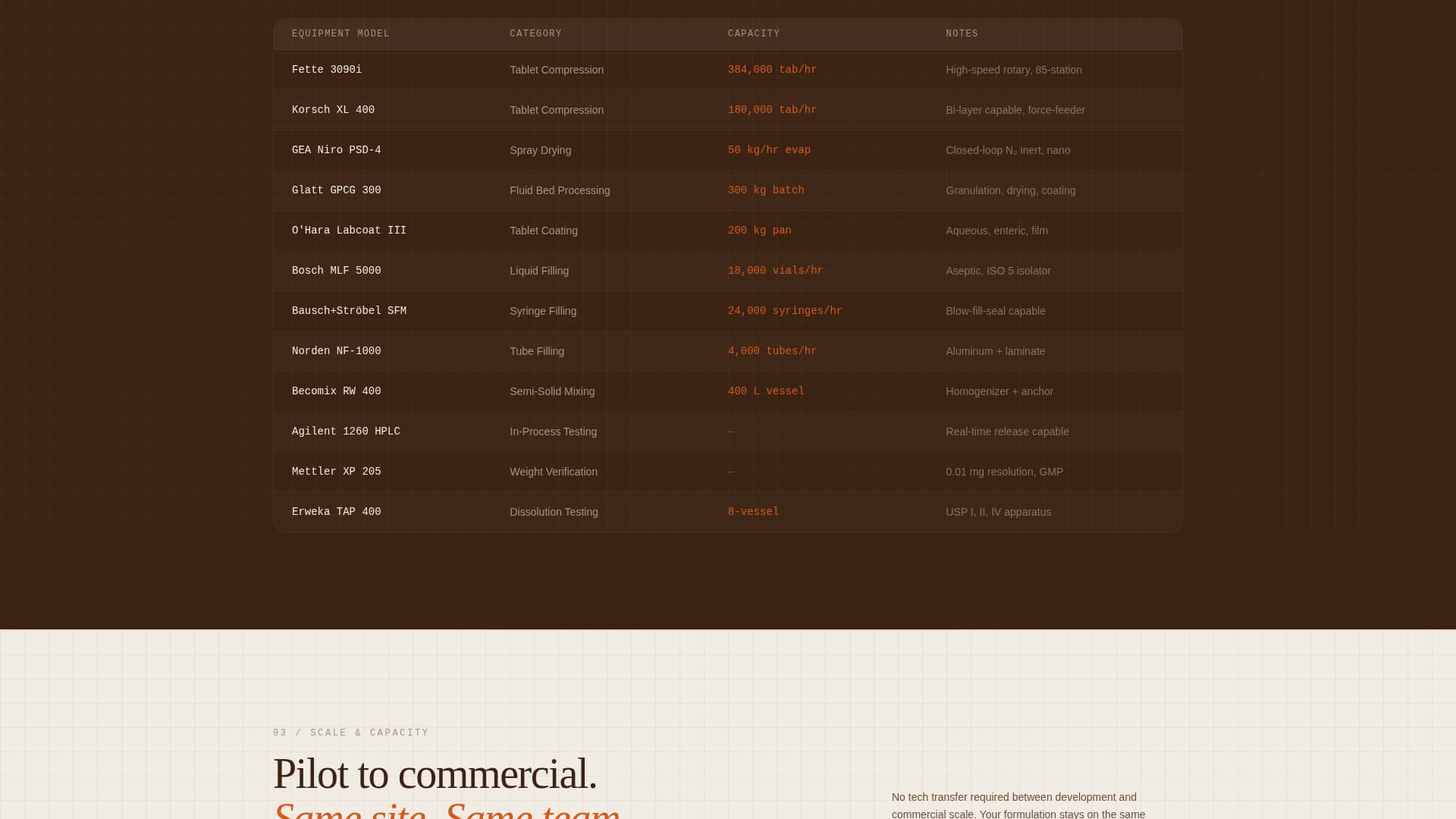Select the Bosch MLF 5000 row
1456x819 pixels.
(336, 270)
